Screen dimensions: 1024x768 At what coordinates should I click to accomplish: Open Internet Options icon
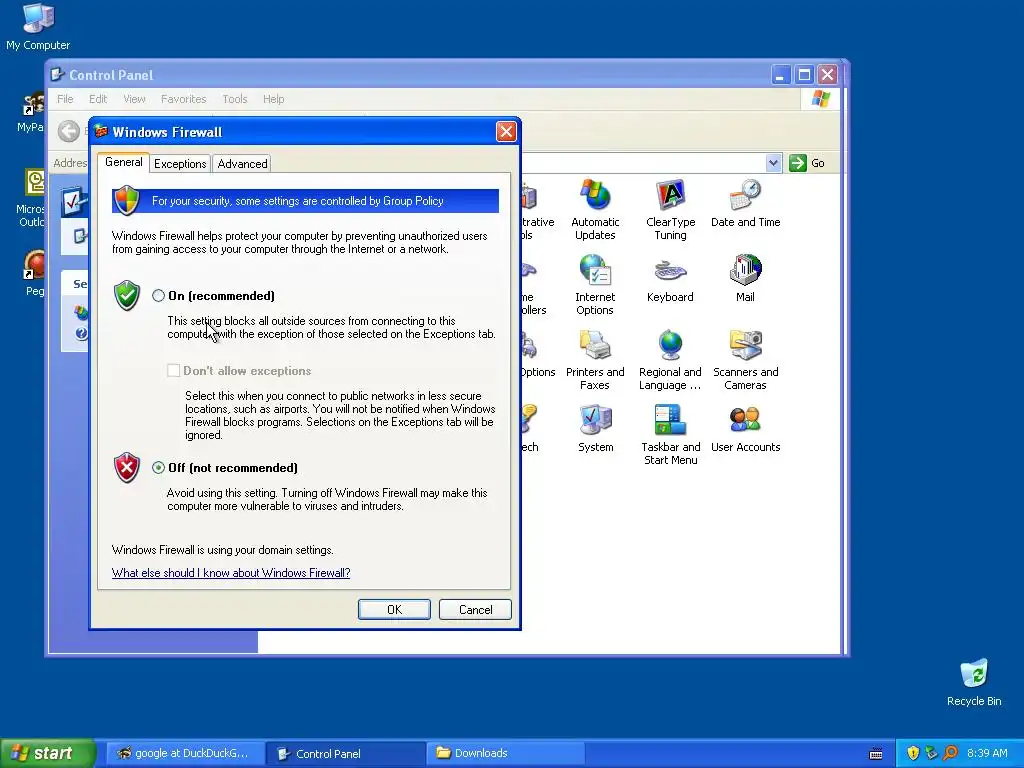pyautogui.click(x=595, y=285)
